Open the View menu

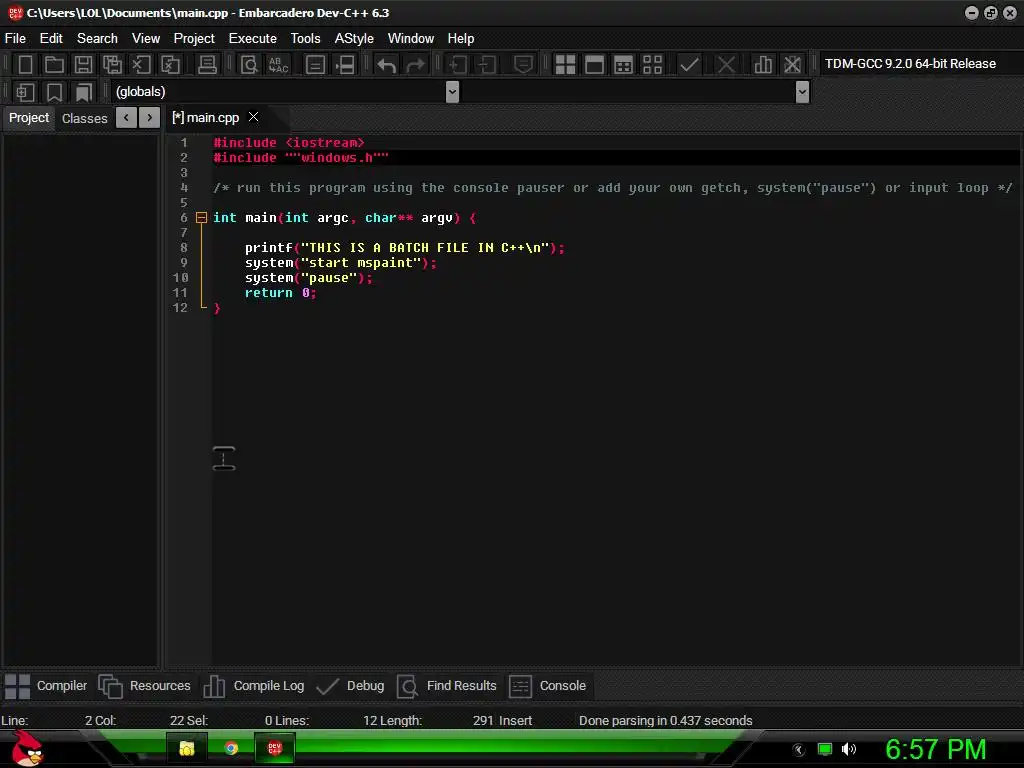(x=146, y=39)
